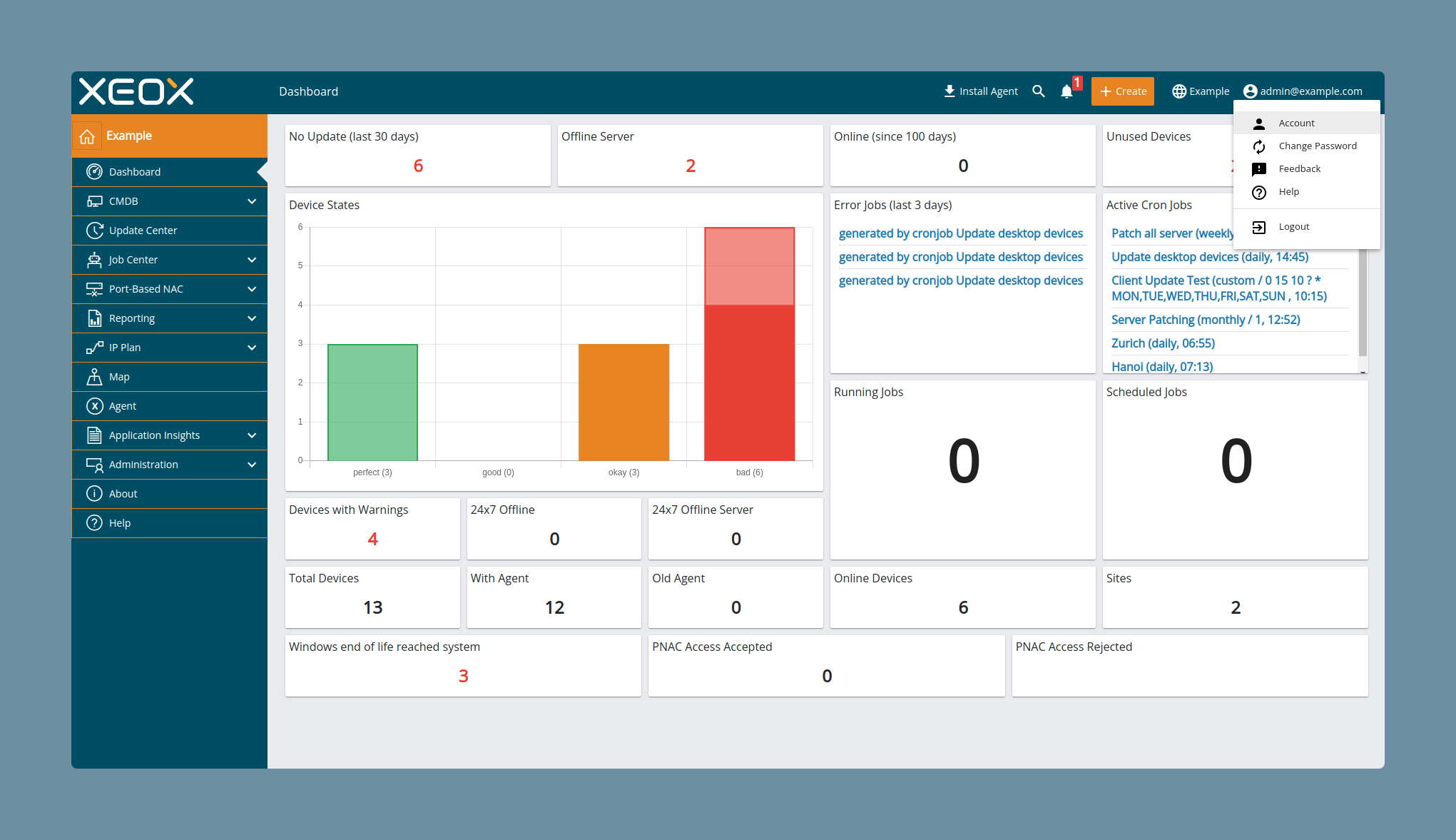Viewport: 1456px width, 840px height.
Task: Click the home icon beside Example
Action: [x=87, y=136]
